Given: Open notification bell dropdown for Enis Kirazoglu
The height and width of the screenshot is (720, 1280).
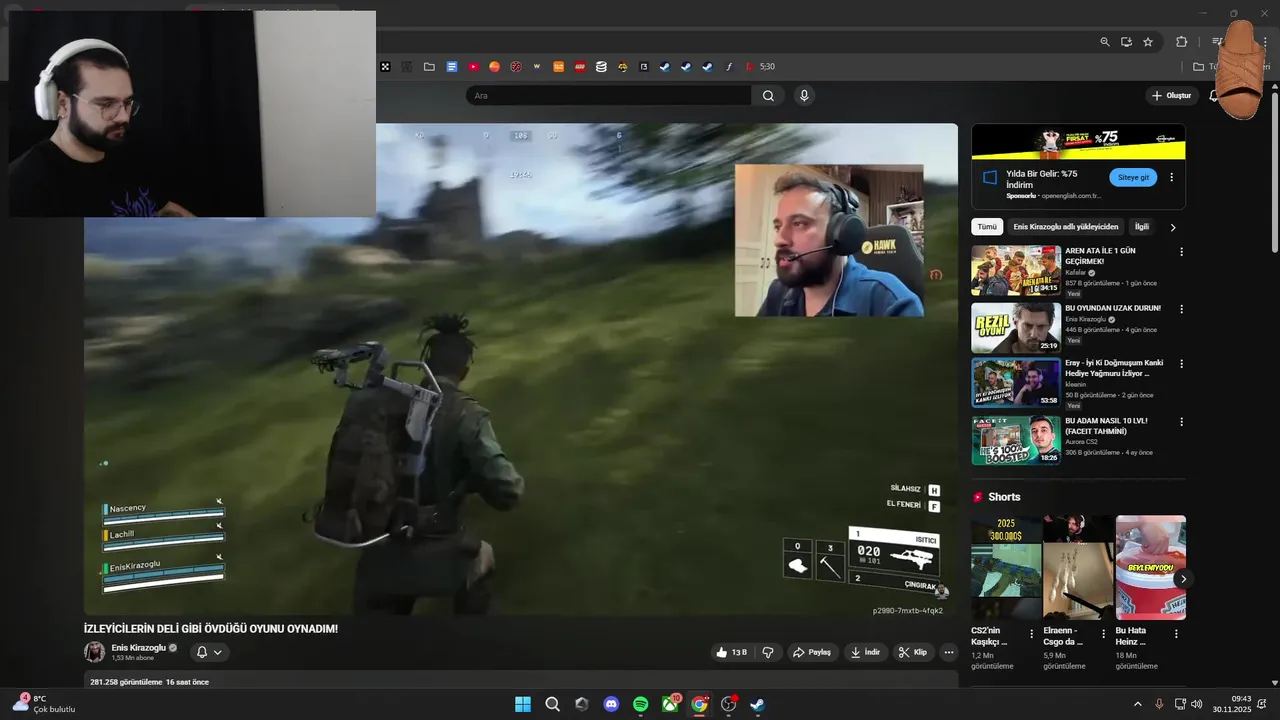Looking at the screenshot, I should [209, 652].
